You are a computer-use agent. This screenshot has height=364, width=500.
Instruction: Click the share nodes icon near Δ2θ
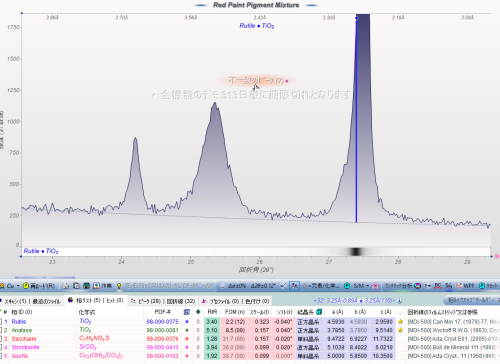point(283,286)
